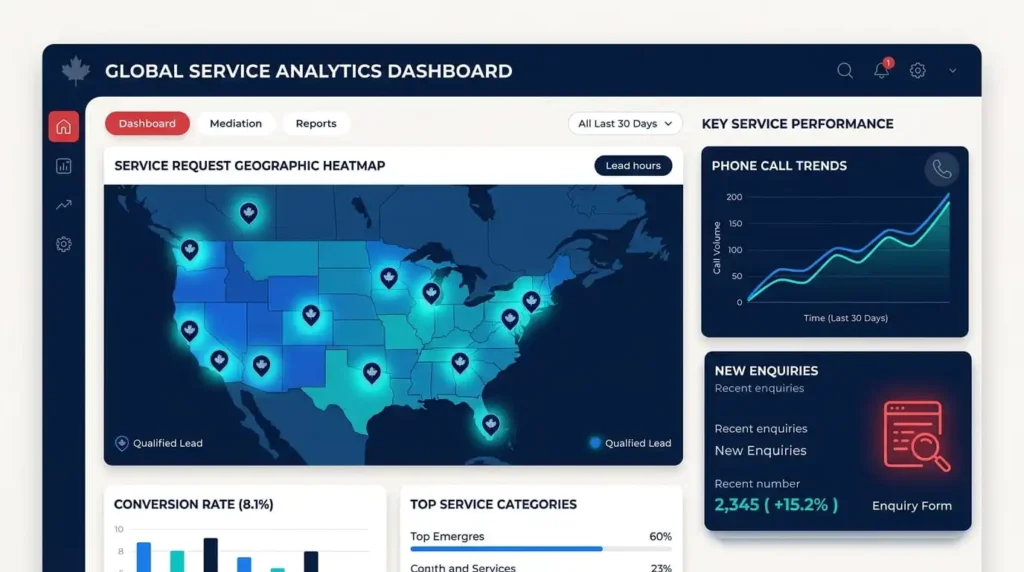
Task: Select the map pin in Colorado
Action: tap(311, 315)
